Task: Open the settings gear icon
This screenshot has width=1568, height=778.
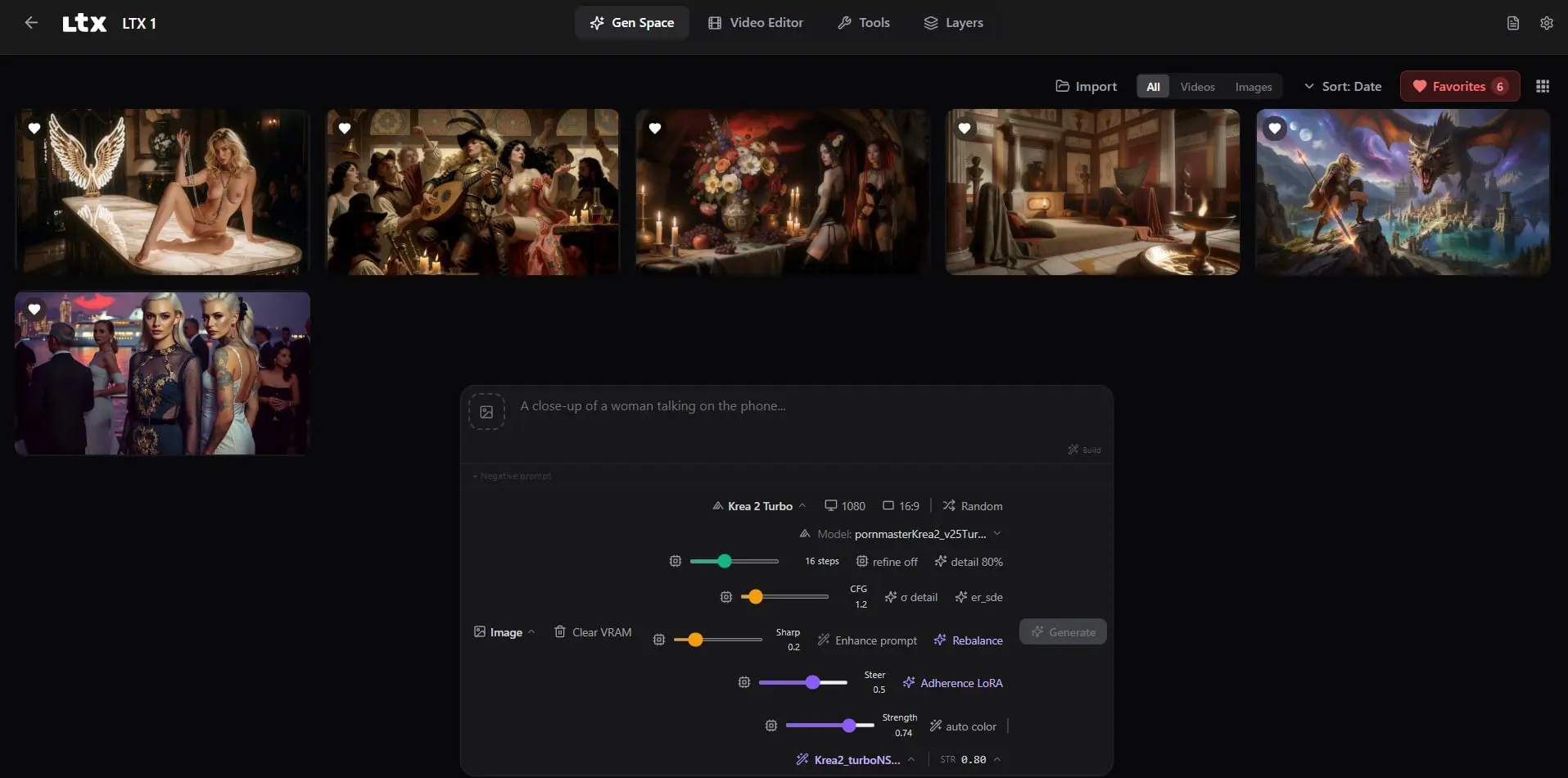Action: (1547, 23)
